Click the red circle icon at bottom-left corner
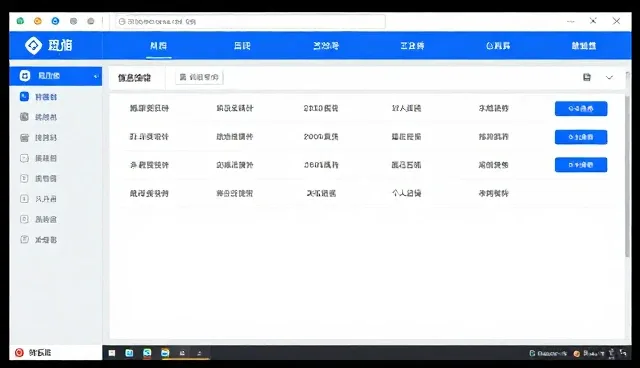The width and height of the screenshot is (640, 368). (19, 352)
